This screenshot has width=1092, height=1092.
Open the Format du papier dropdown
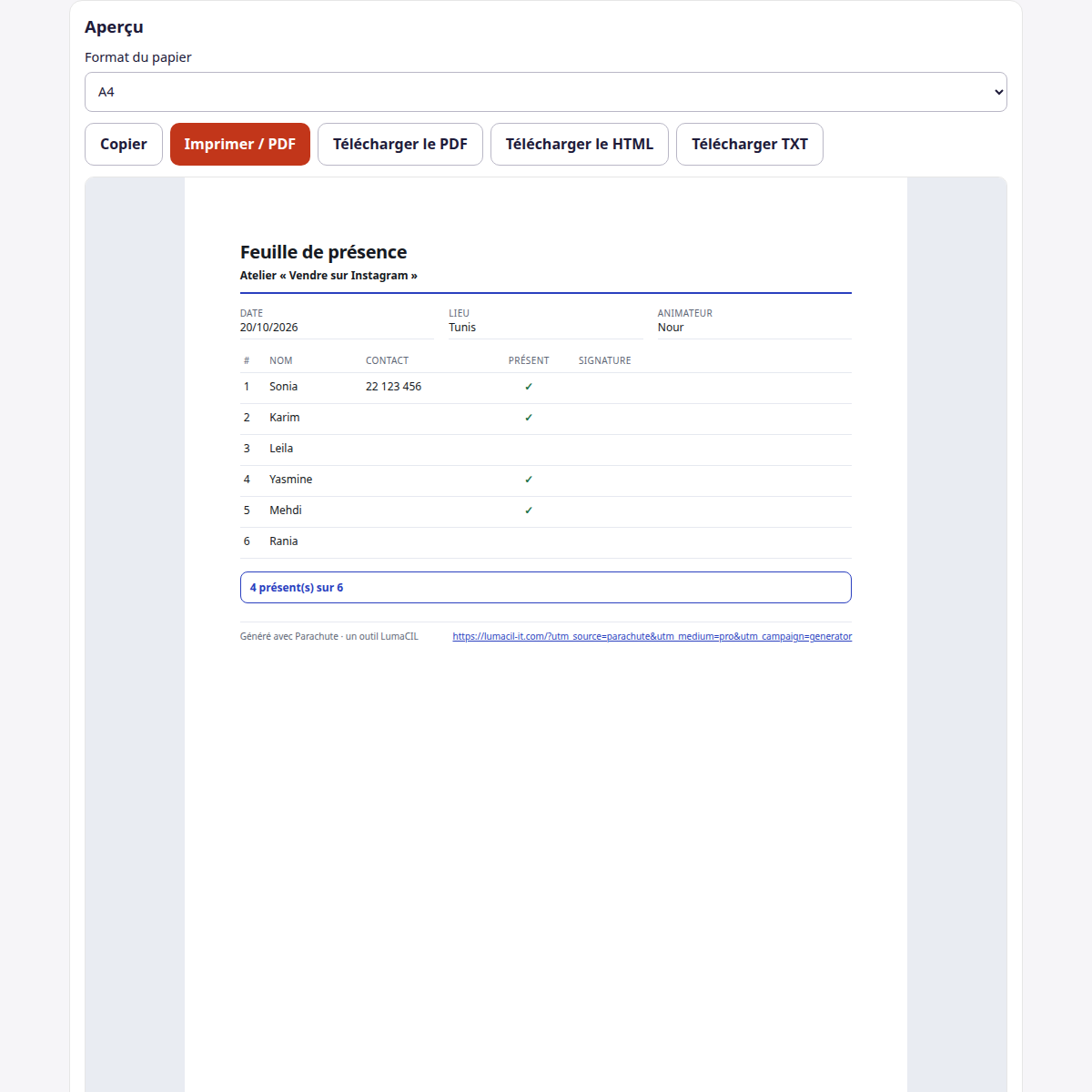tap(546, 92)
